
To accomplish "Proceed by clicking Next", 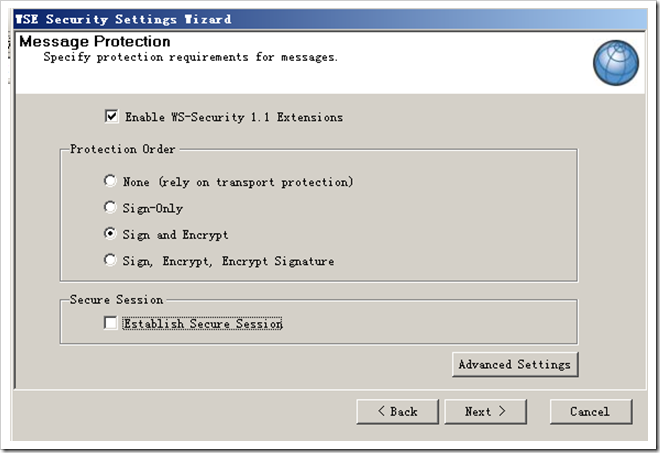I will point(485,411).
